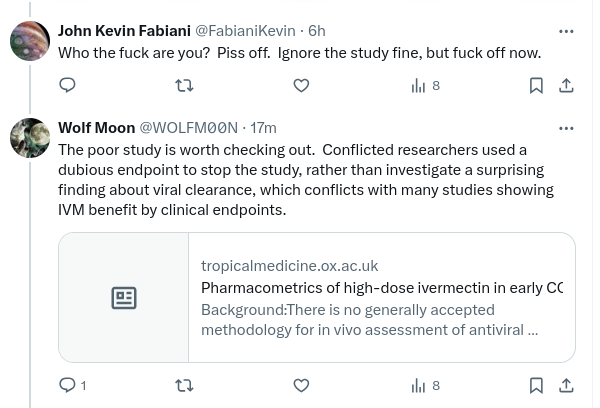This screenshot has width=600, height=408.
Task: Open more options for Wolf Moon's tweet
Action: [566, 128]
